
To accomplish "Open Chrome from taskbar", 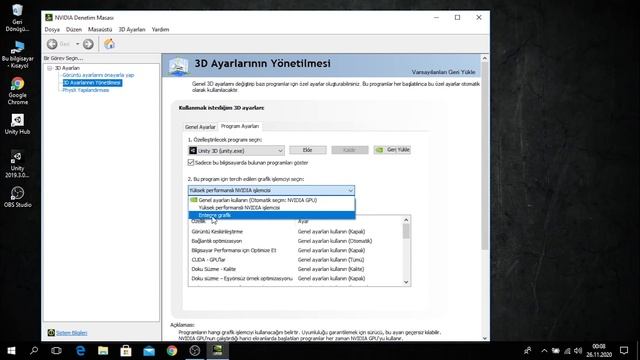I will coord(172,351).
